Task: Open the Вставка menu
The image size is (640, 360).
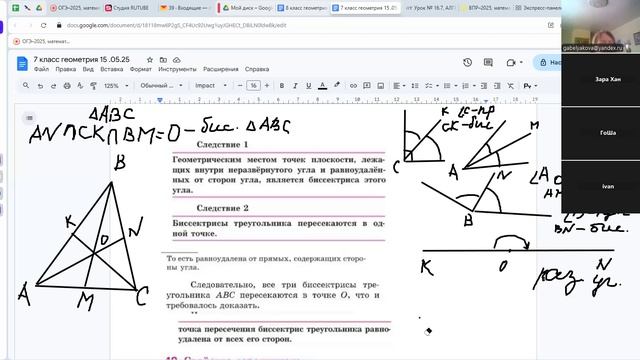Action: point(111,69)
